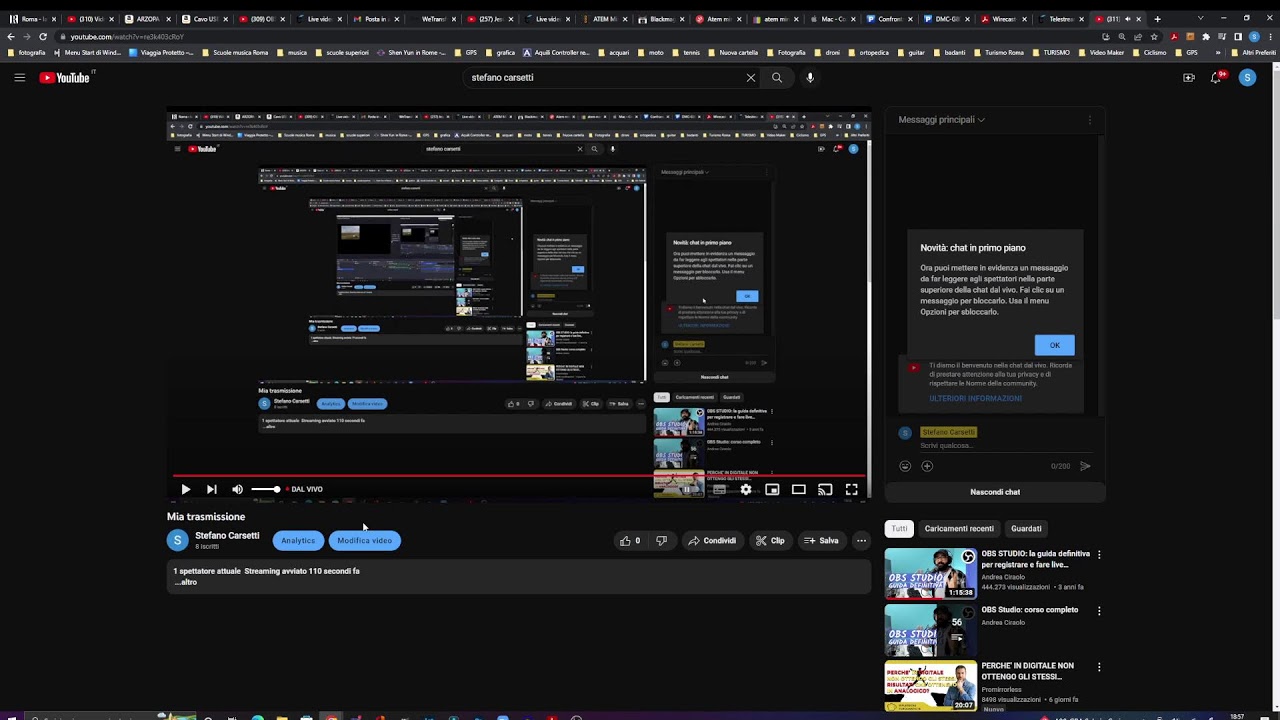Image resolution: width=1280 pixels, height=720 pixels.
Task: Open more actions beside Salva
Action: [861, 541]
